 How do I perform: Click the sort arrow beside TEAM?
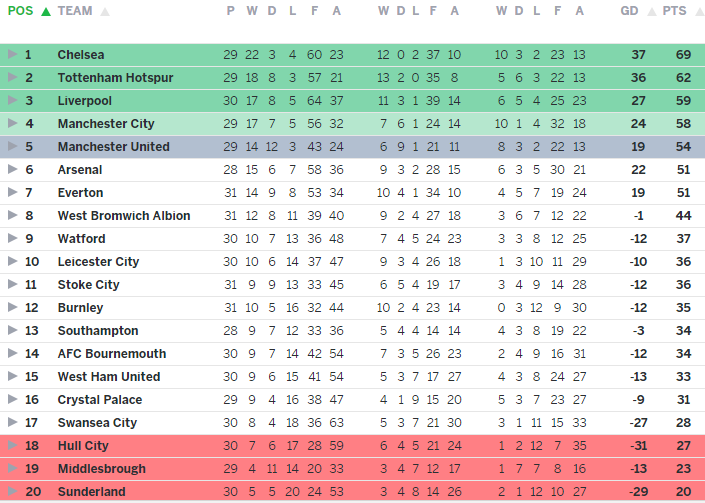pyautogui.click(x=105, y=12)
